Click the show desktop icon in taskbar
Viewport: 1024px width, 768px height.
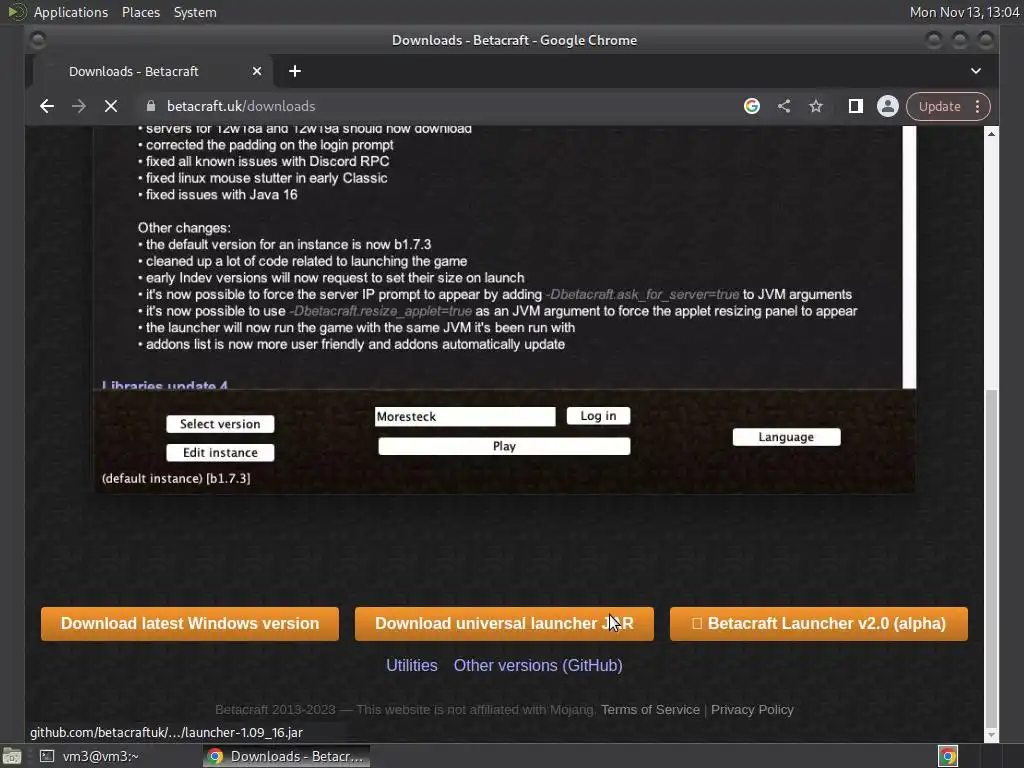12,756
